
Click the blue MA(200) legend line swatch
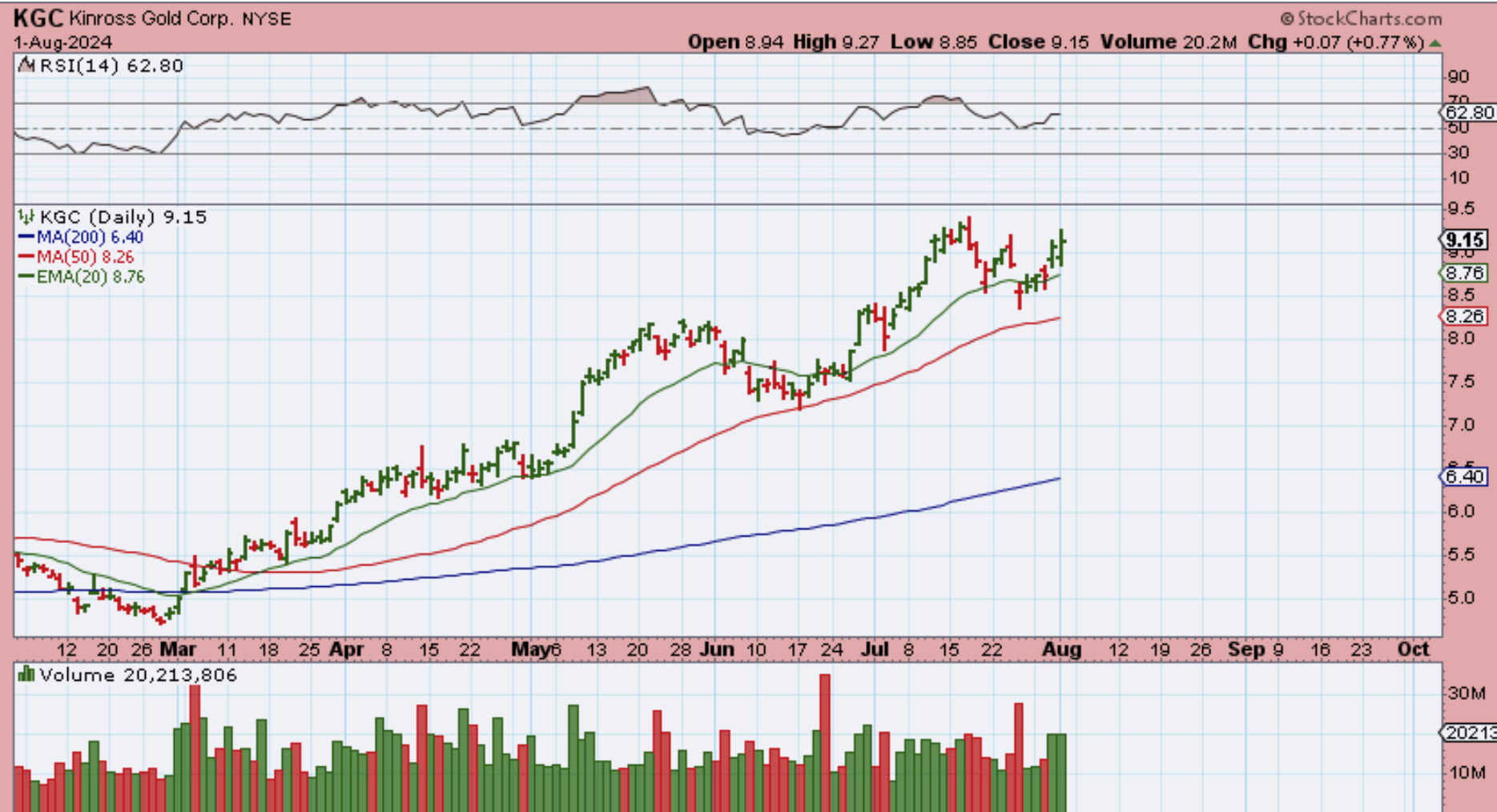click(x=26, y=237)
